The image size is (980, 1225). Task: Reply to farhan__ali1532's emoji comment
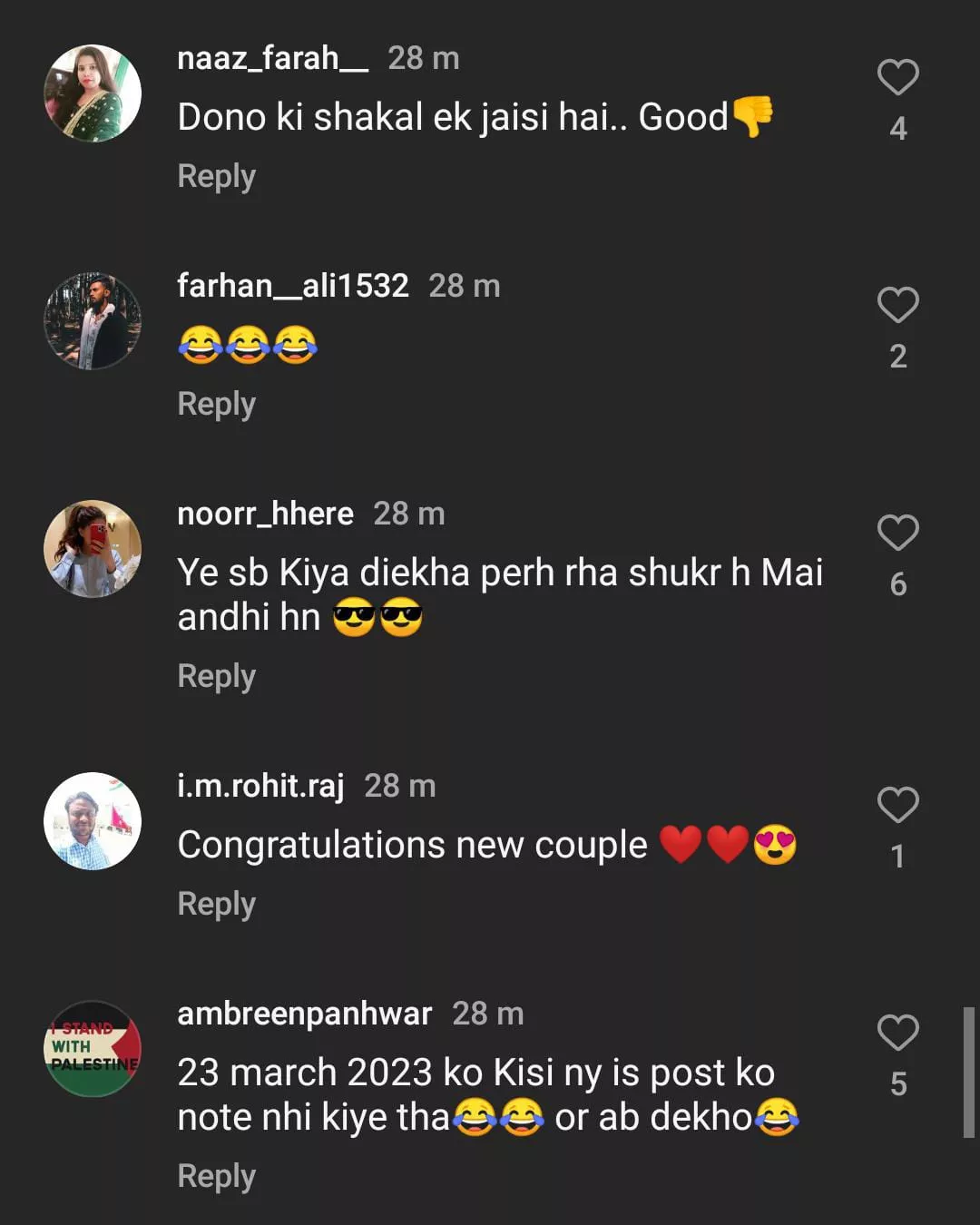pos(216,404)
